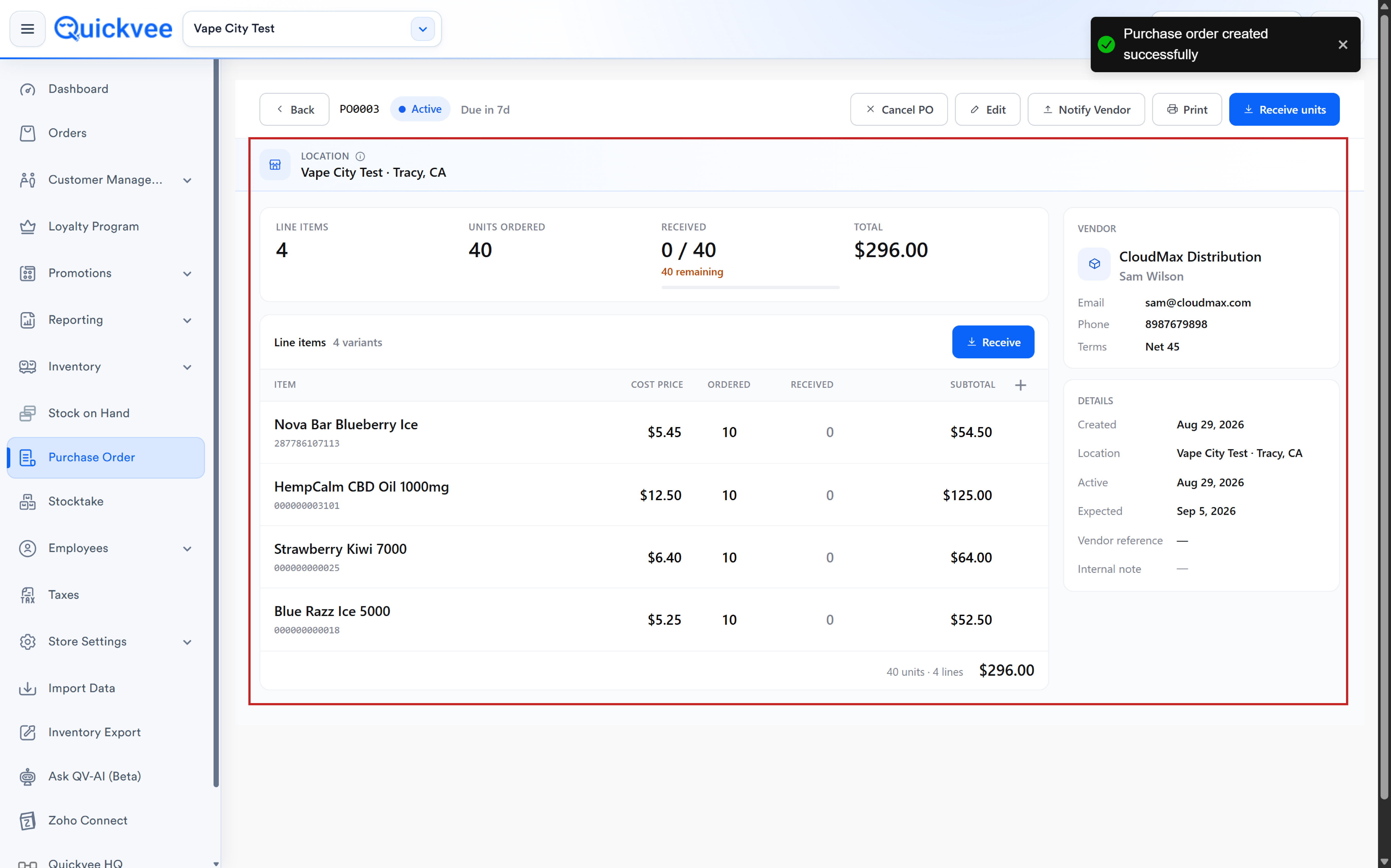Click the CloudMax Distribution vendor name
The height and width of the screenshot is (868, 1391).
(x=1190, y=257)
